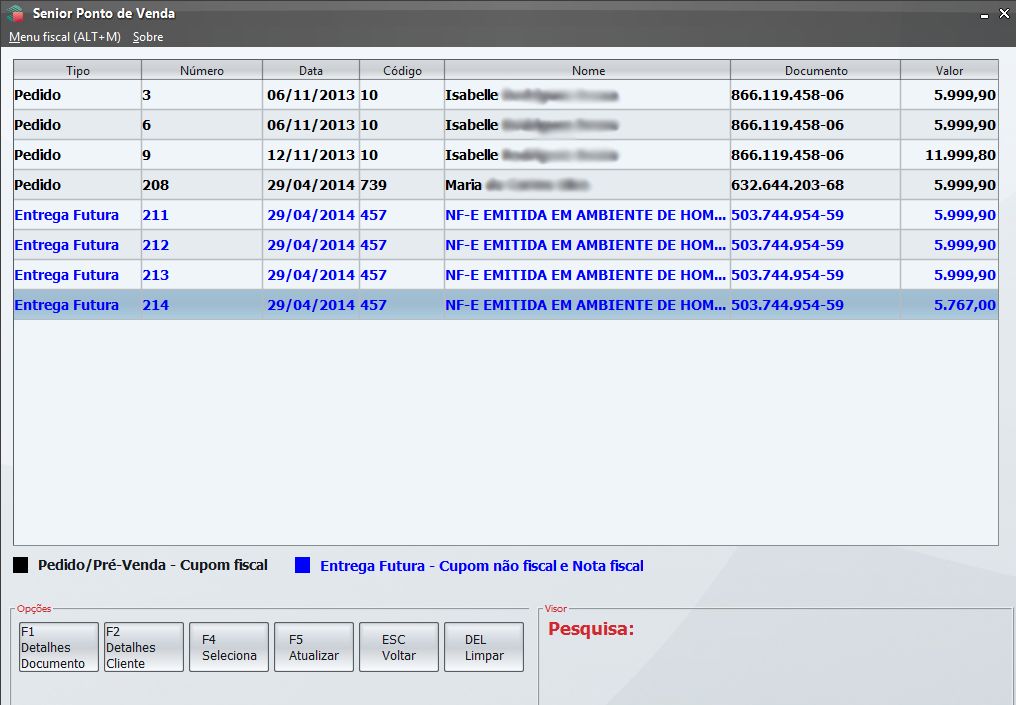Select the Pedido row number 208
The width and height of the screenshot is (1016, 705).
pyautogui.click(x=505, y=185)
